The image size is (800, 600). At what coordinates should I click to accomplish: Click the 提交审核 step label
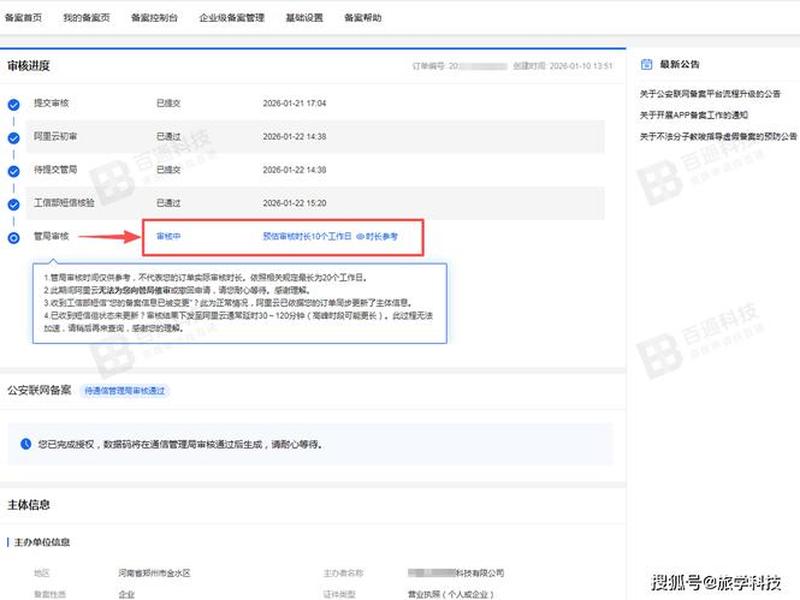[51, 103]
